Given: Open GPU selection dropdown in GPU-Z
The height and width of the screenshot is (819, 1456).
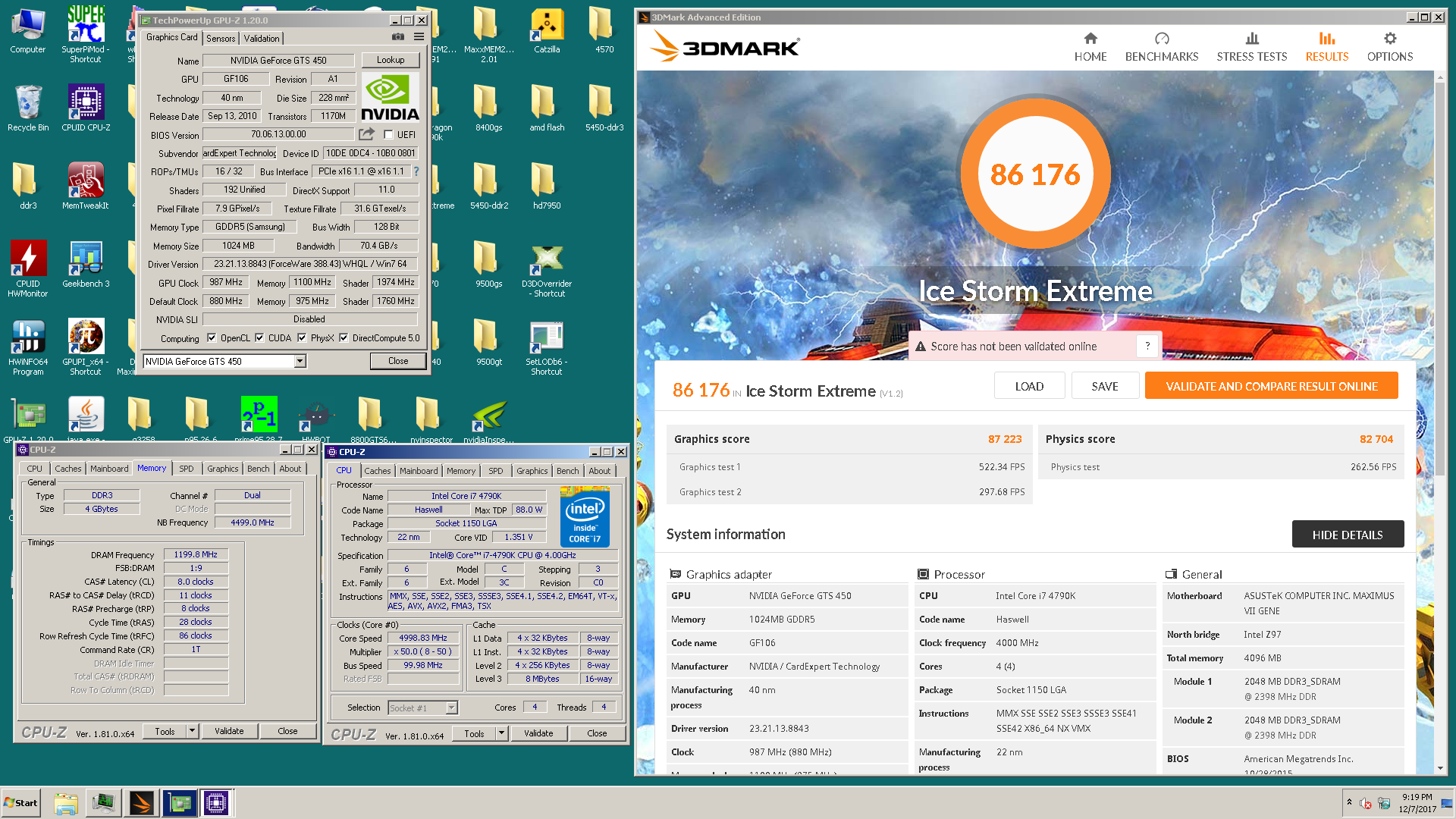Looking at the screenshot, I should tap(300, 361).
